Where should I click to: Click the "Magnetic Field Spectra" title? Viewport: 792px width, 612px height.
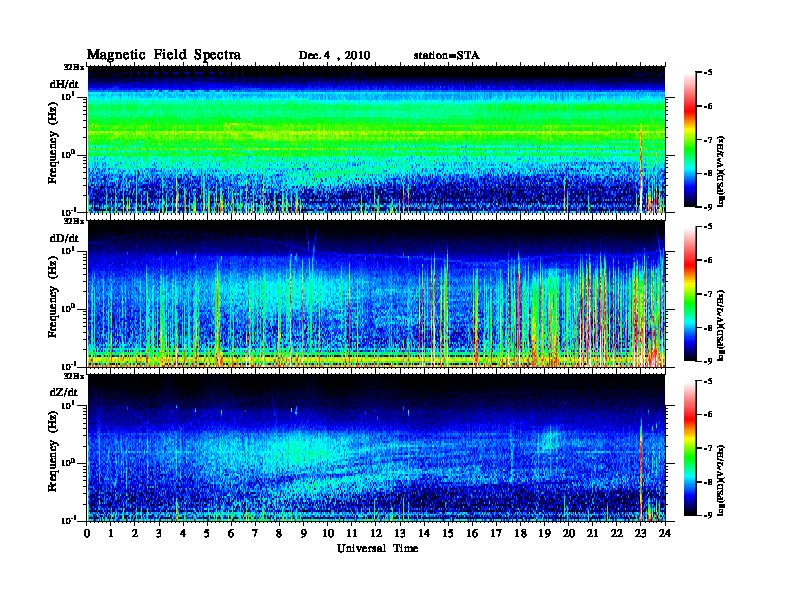[164, 55]
